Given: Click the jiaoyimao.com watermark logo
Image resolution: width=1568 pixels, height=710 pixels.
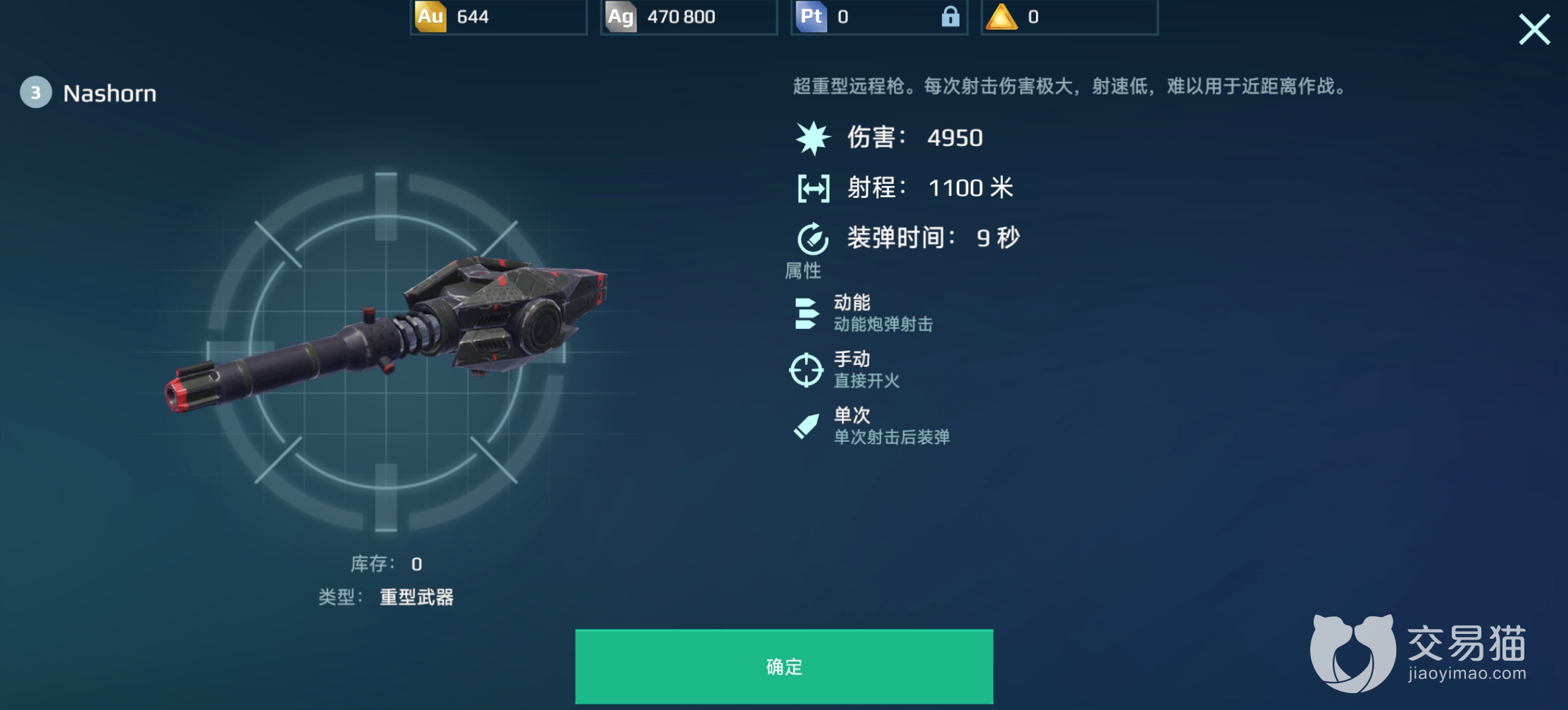Looking at the screenshot, I should coord(1418,653).
